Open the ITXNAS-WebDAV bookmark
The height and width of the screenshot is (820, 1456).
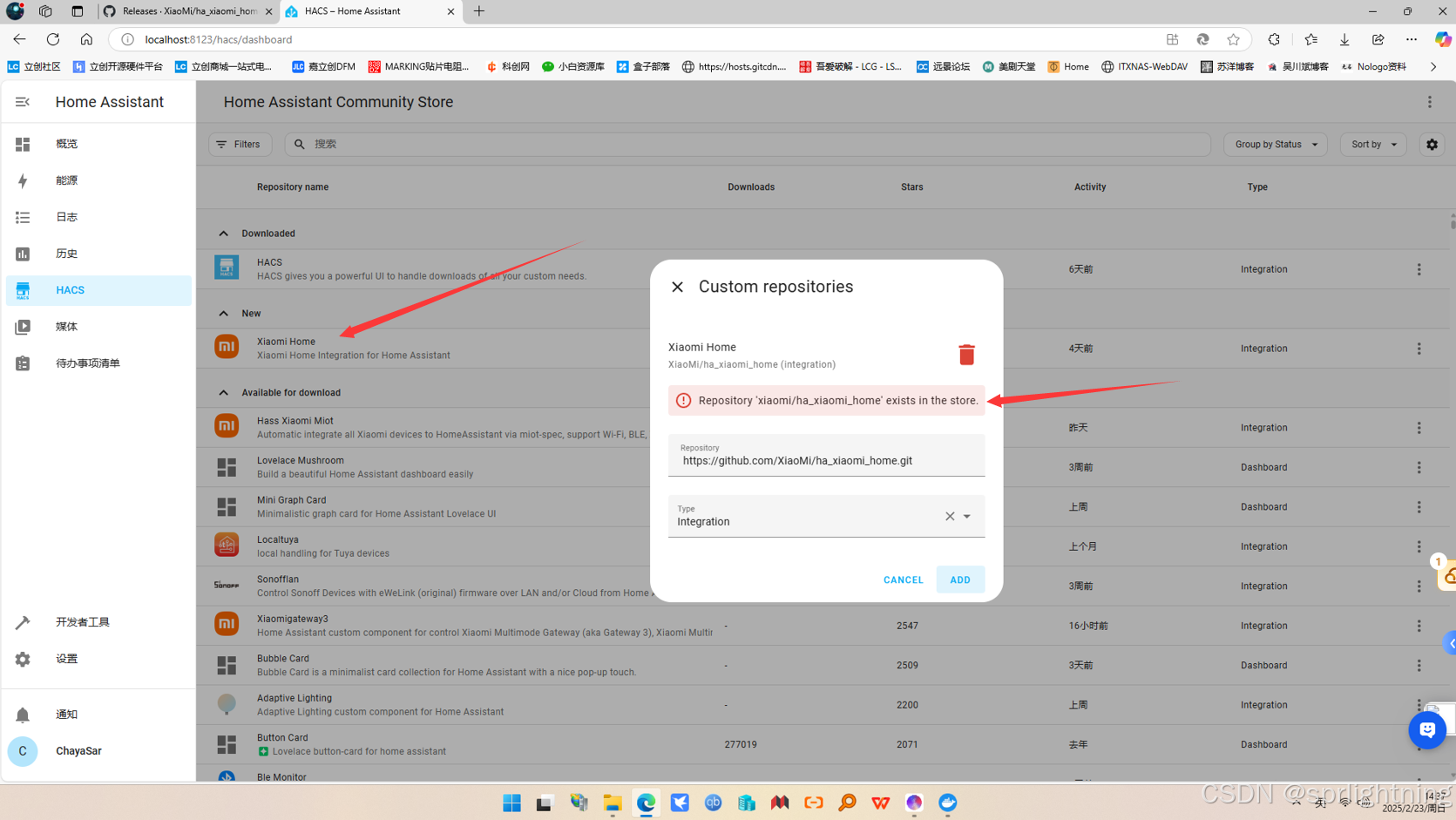pyautogui.click(x=1144, y=66)
